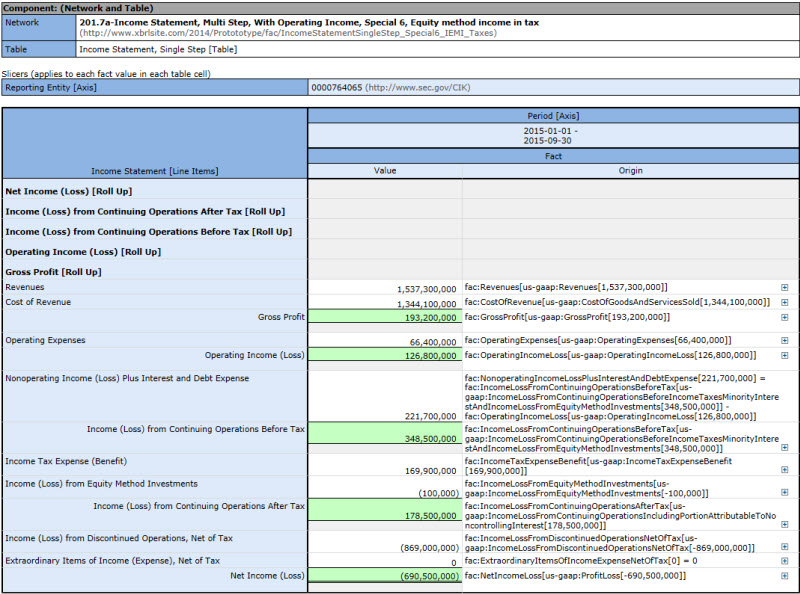Select the green 348,500,000 value cell
This screenshot has height=594, width=800.
pos(385,433)
